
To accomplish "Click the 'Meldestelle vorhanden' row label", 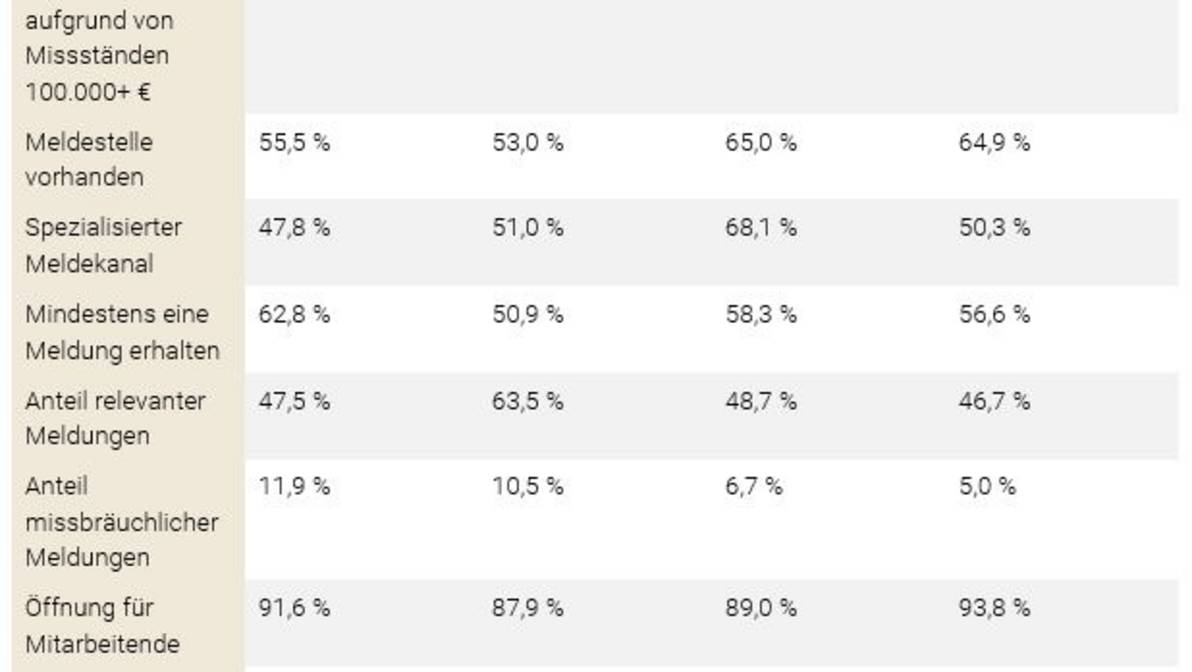I will [x=89, y=159].
